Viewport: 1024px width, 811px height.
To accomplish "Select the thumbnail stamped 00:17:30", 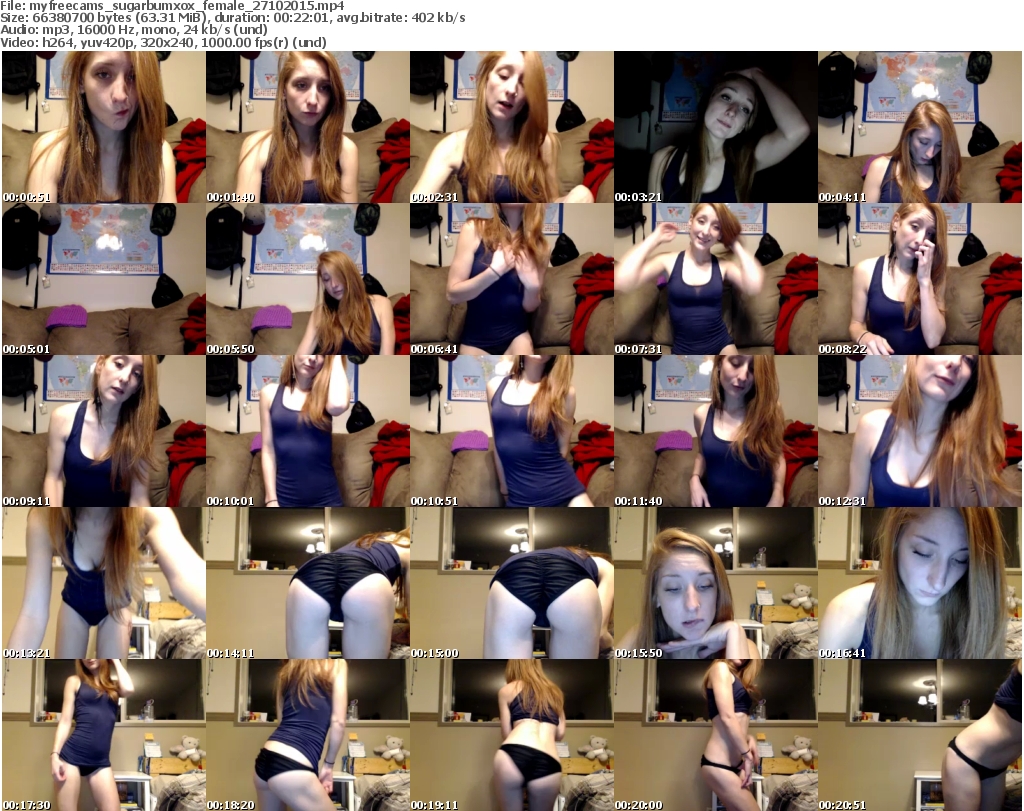I will (104, 735).
